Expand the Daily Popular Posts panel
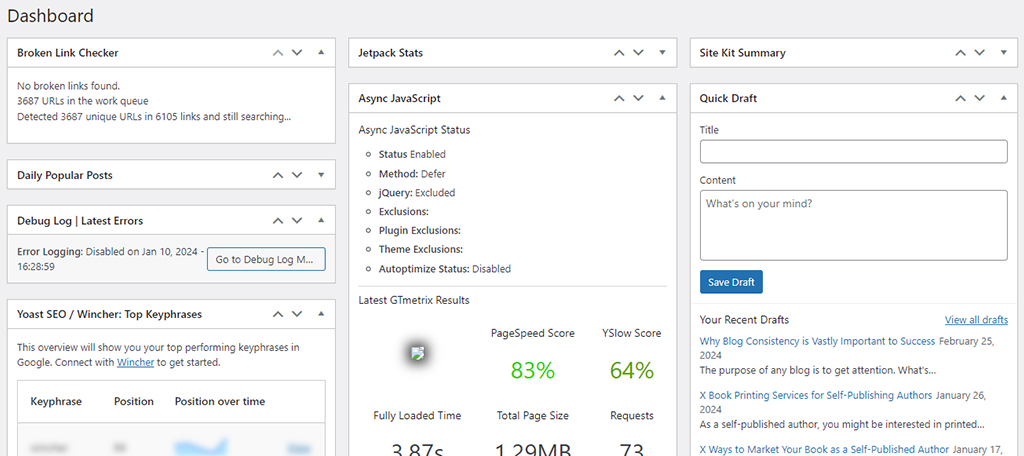Screen dimensions: 1024x456 [321, 175]
